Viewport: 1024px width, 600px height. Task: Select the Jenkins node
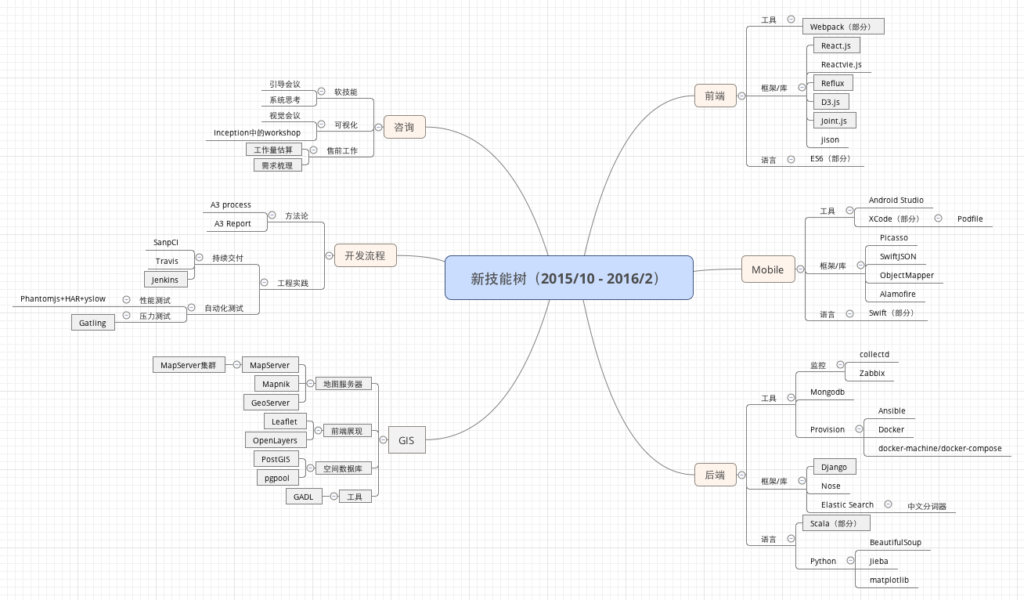pyautogui.click(x=166, y=279)
